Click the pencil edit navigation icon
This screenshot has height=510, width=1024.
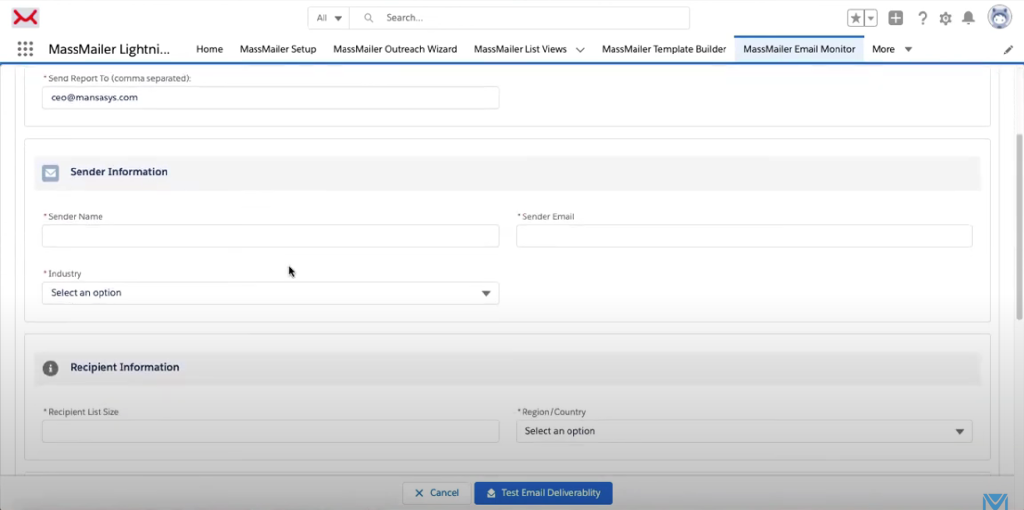[1008, 49]
